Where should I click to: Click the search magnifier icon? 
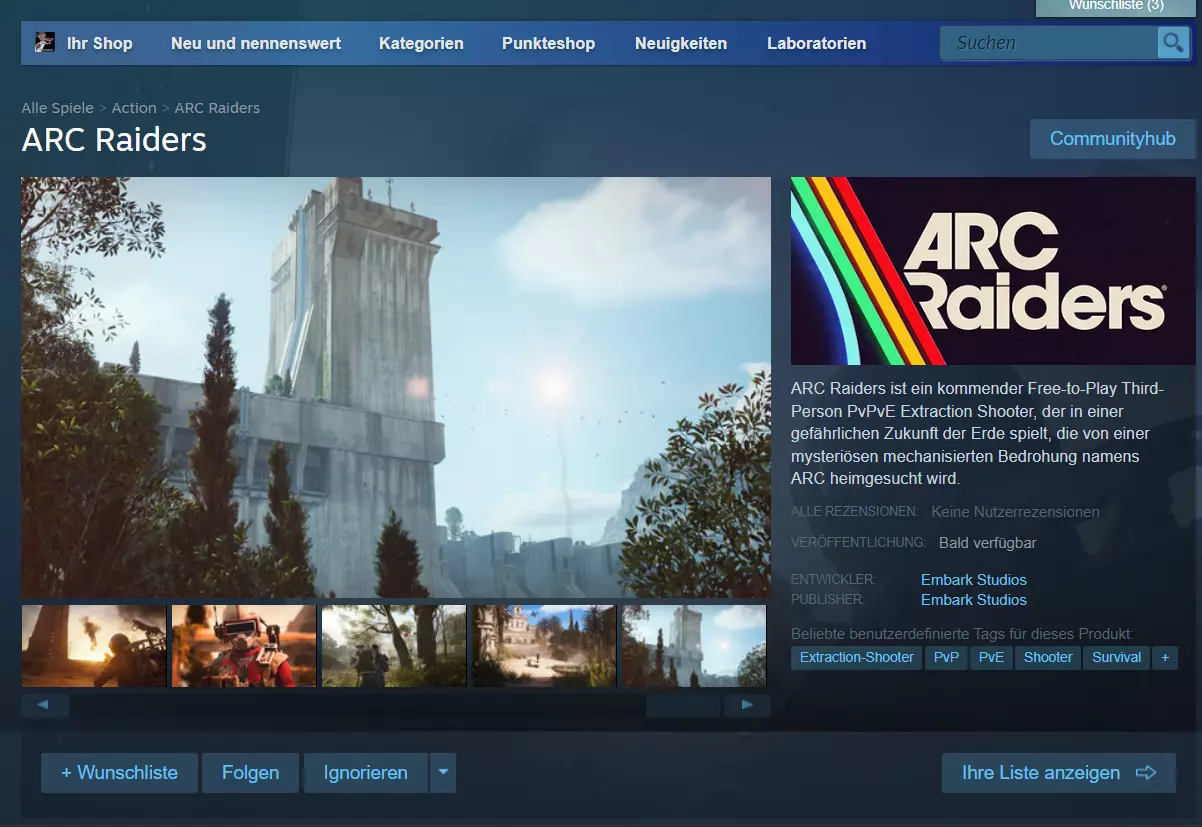pos(1172,43)
